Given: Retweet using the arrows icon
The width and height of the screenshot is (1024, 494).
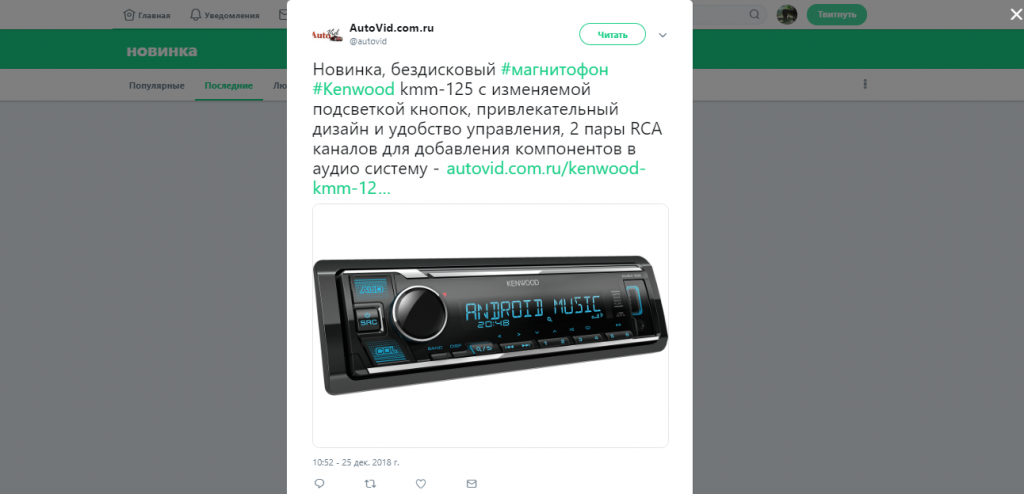Looking at the screenshot, I should tap(370, 484).
